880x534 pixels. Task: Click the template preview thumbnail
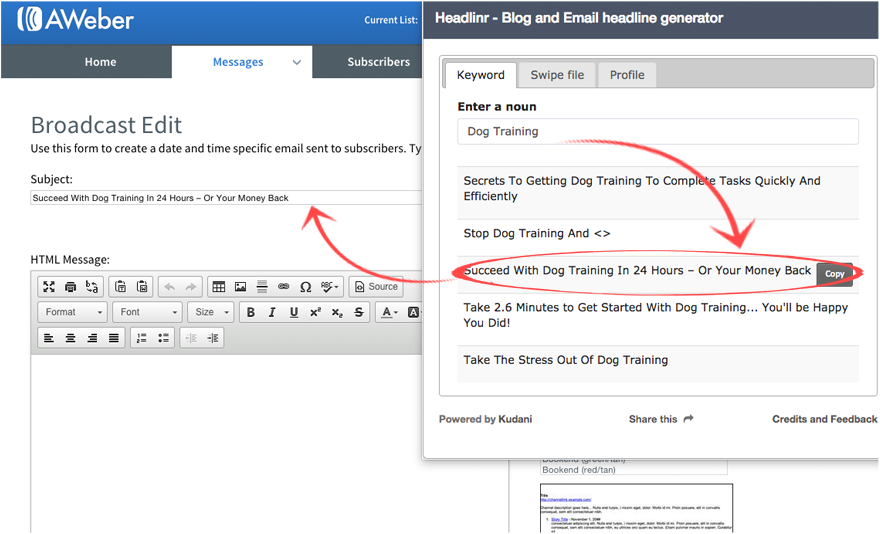click(636, 508)
